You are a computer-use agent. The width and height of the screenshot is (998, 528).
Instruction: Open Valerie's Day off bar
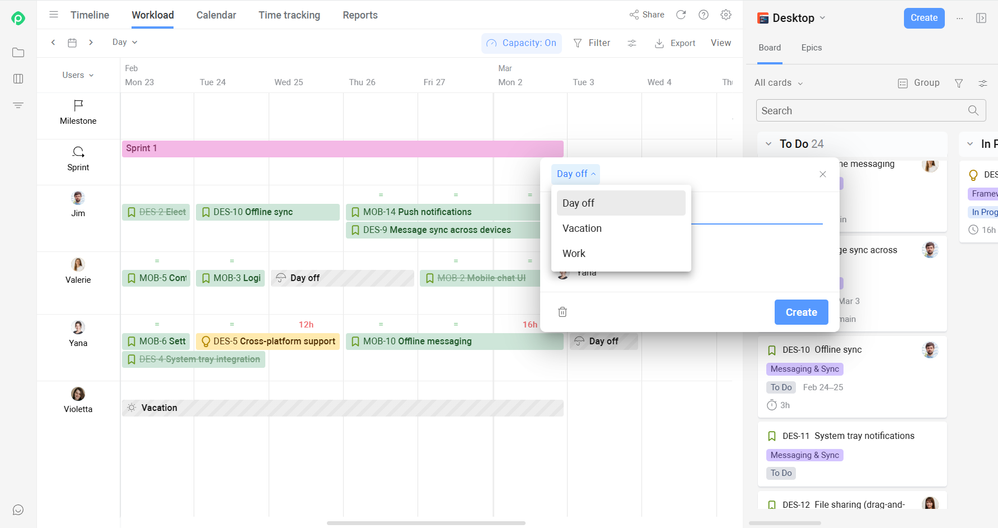point(342,278)
